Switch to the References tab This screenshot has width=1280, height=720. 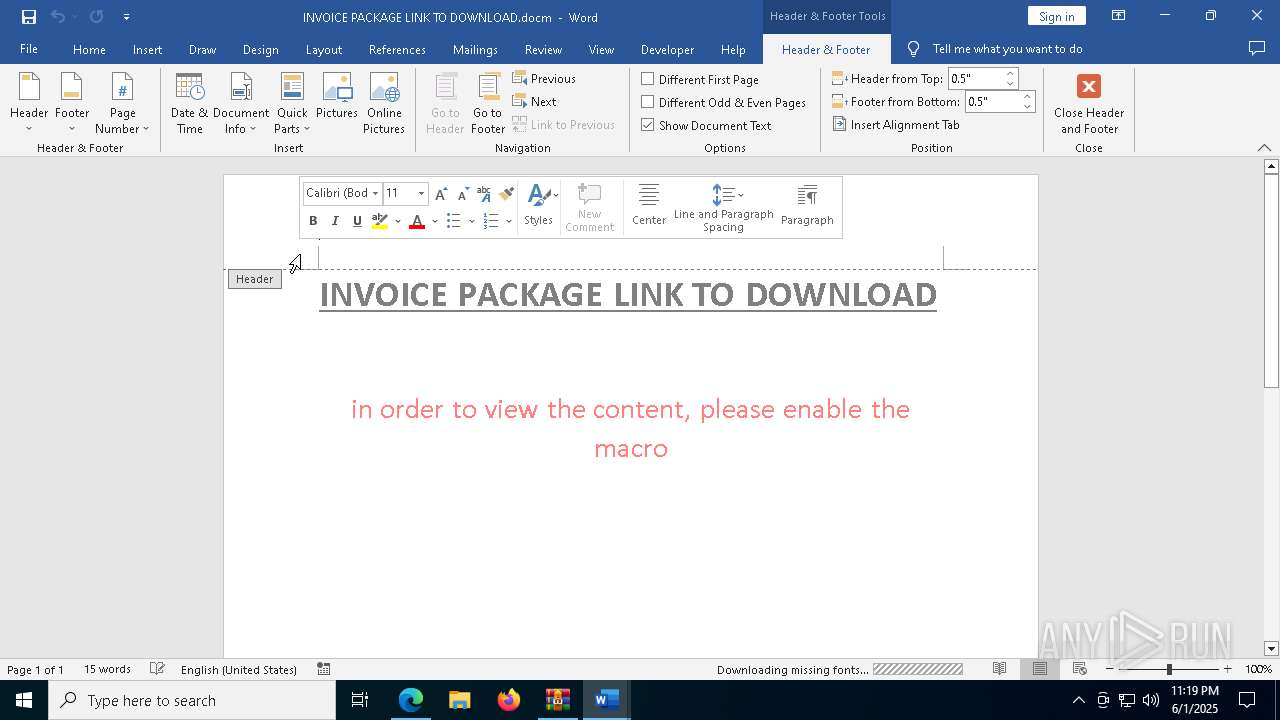[397, 49]
